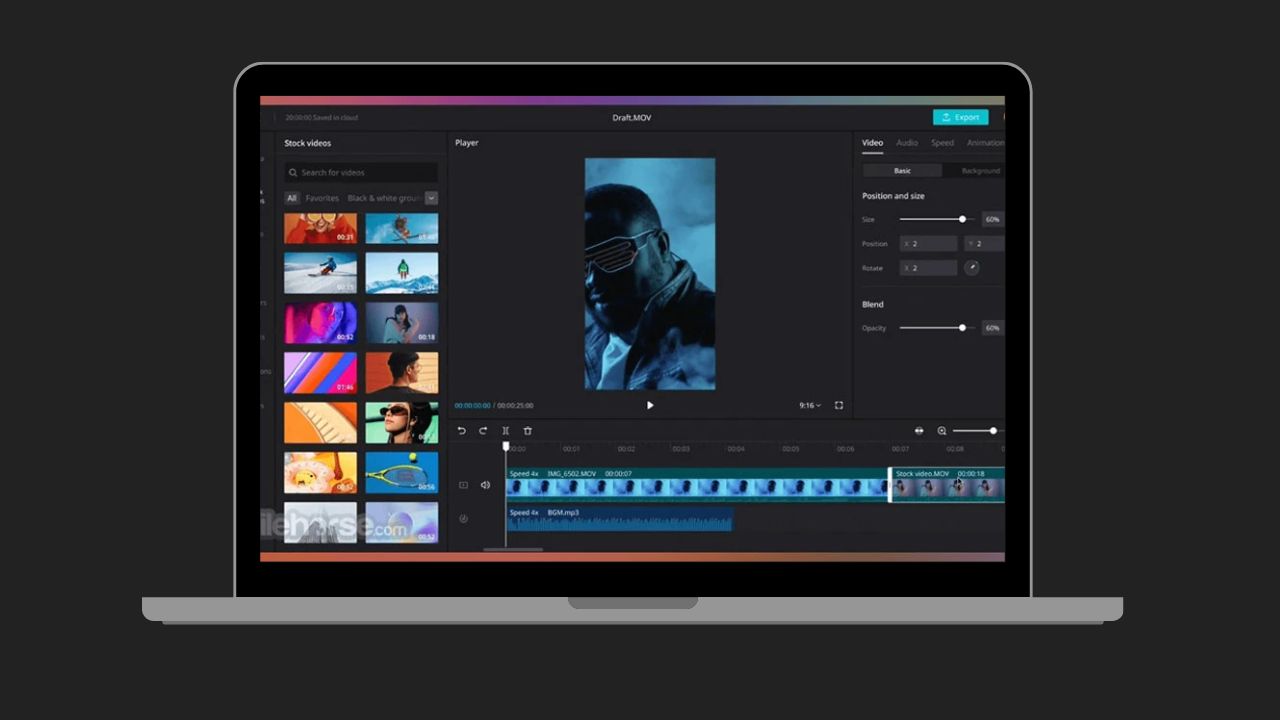This screenshot has height=720, width=1280.
Task: Click the Position Y value field
Action: coord(985,244)
